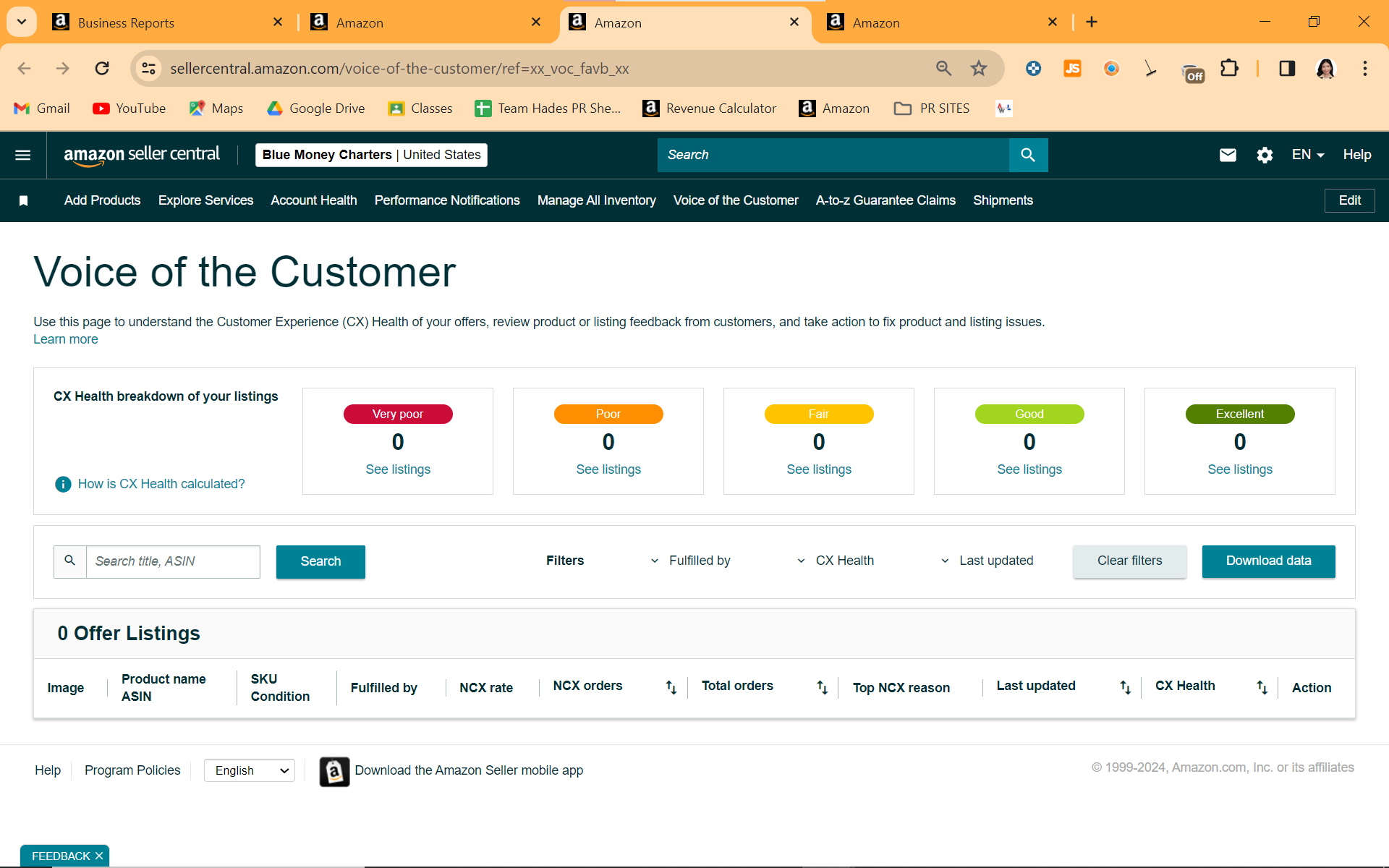This screenshot has height=868, width=1389.
Task: Open Add Products in navigation bar
Action: tap(102, 200)
